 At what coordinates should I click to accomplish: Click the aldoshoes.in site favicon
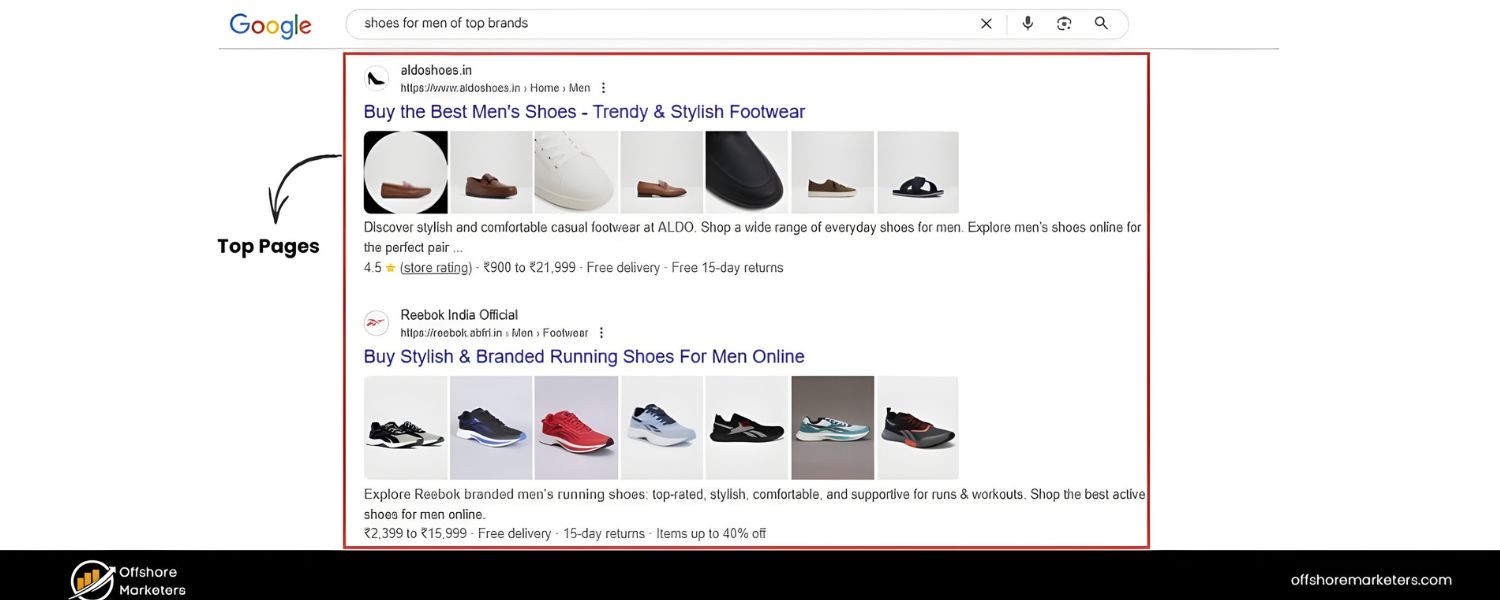(x=376, y=78)
